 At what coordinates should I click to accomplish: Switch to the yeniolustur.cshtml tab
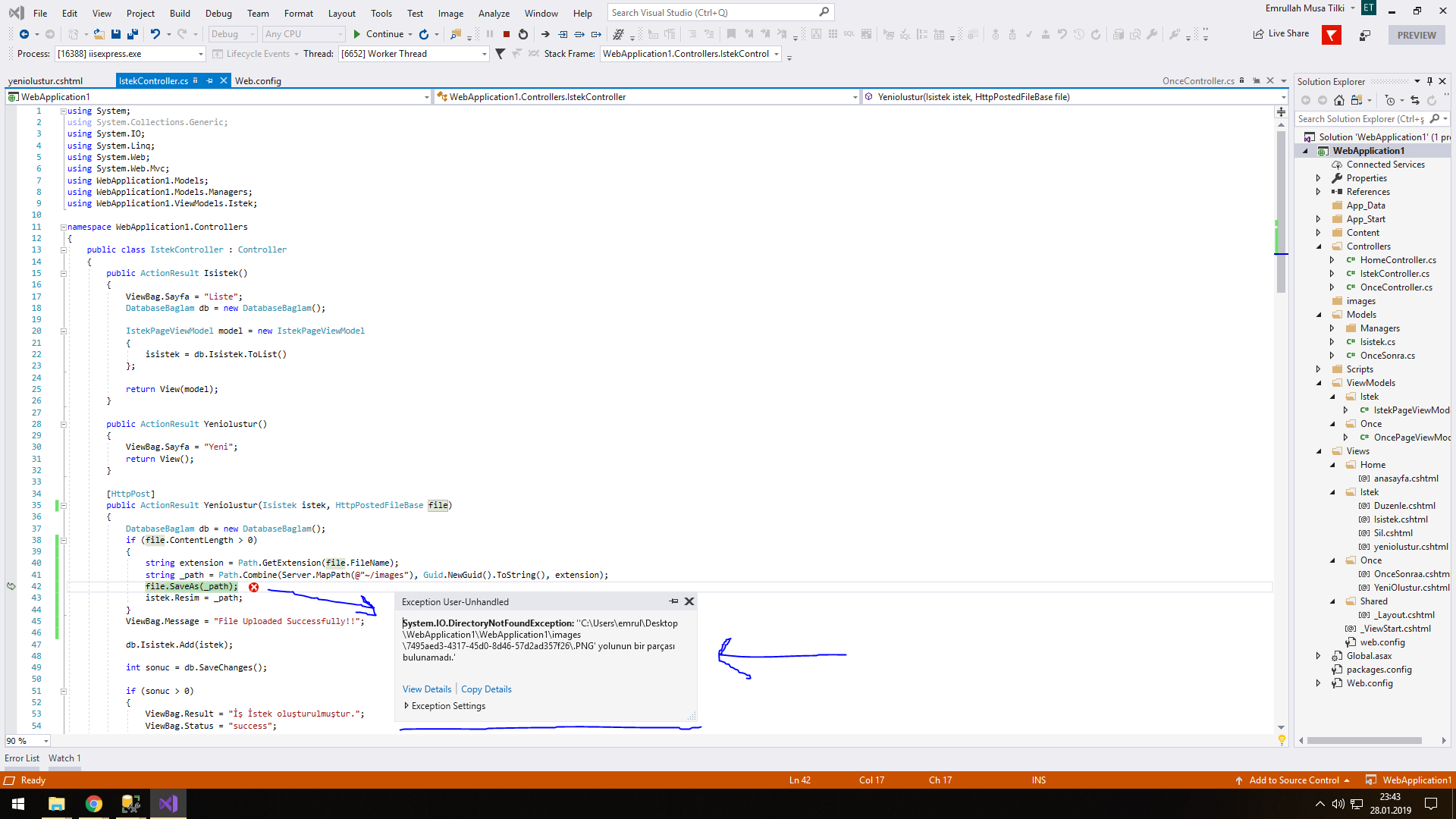45,81
